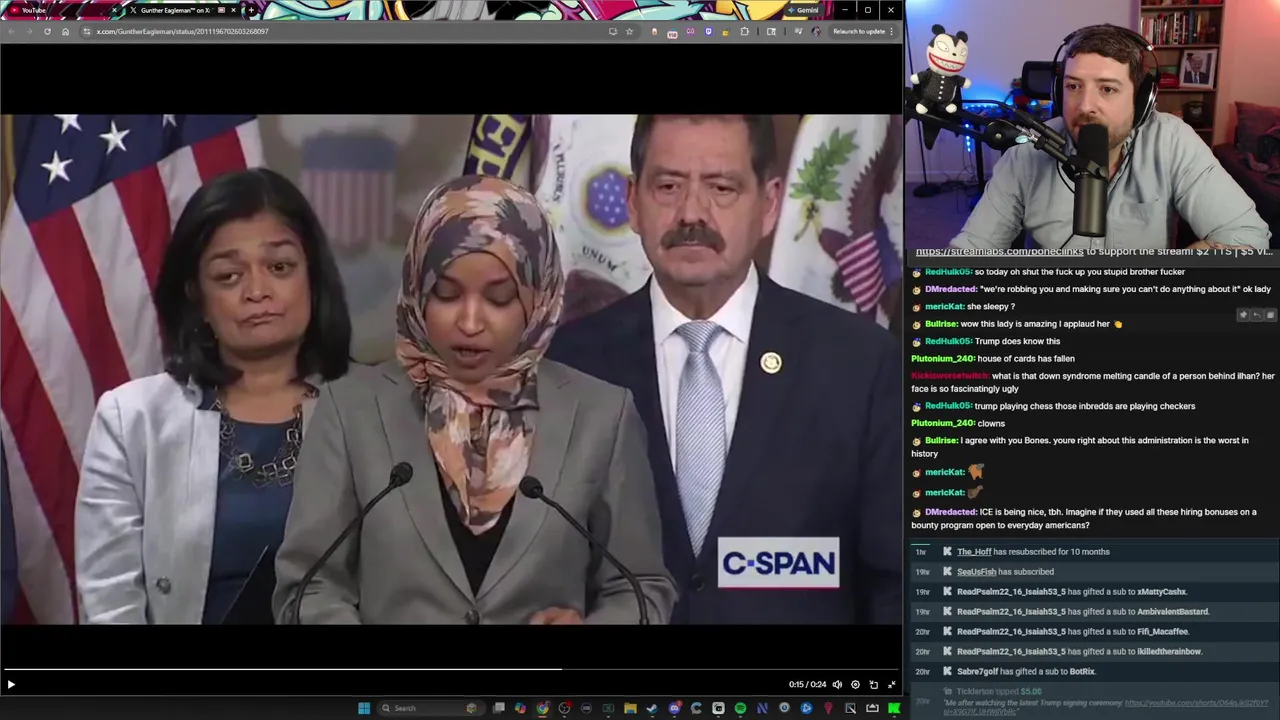The width and height of the screenshot is (1280, 720).
Task: Open the Twitch extension icon
Action: (x=708, y=31)
